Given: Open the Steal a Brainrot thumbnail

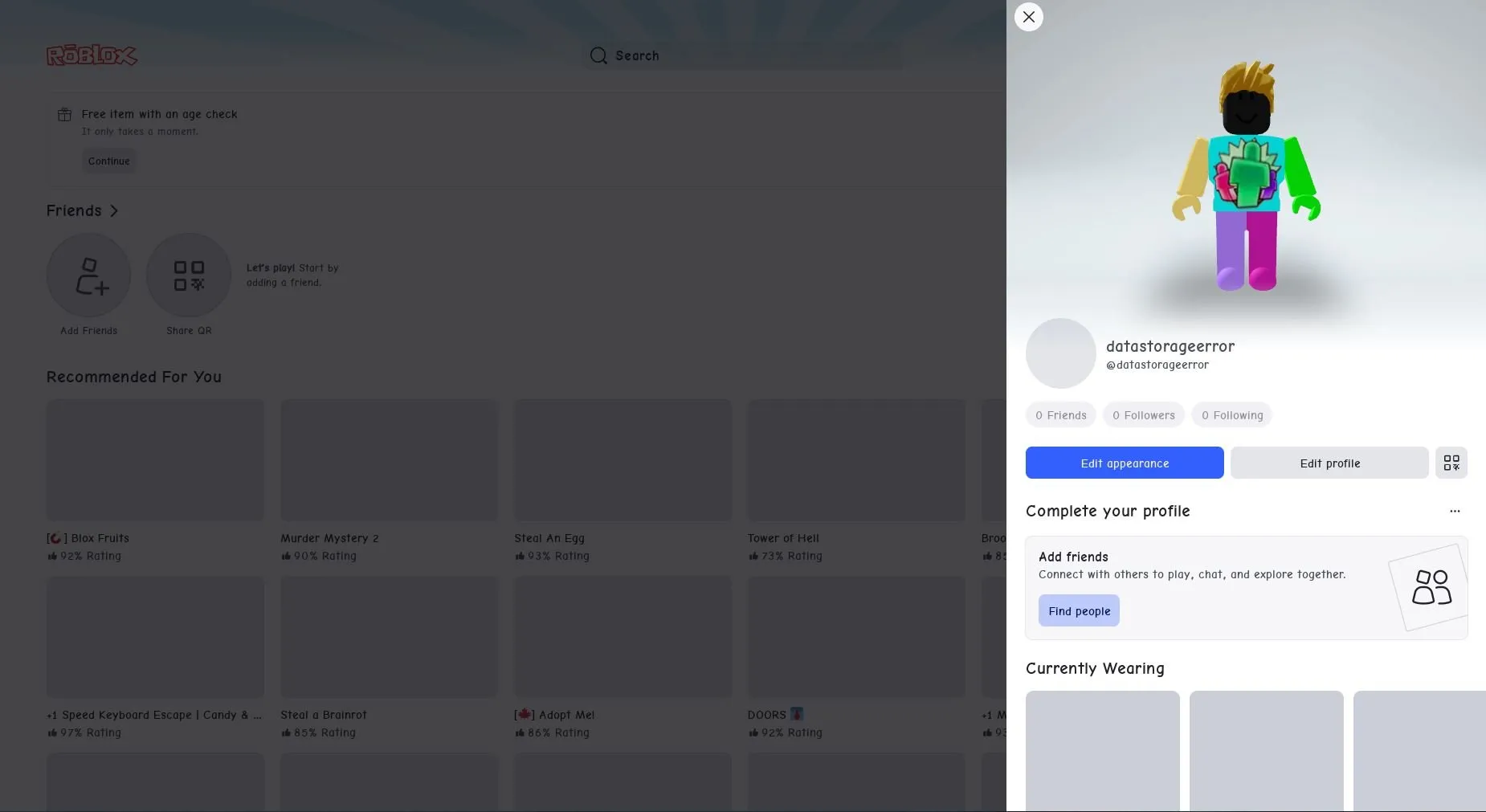Looking at the screenshot, I should point(390,637).
